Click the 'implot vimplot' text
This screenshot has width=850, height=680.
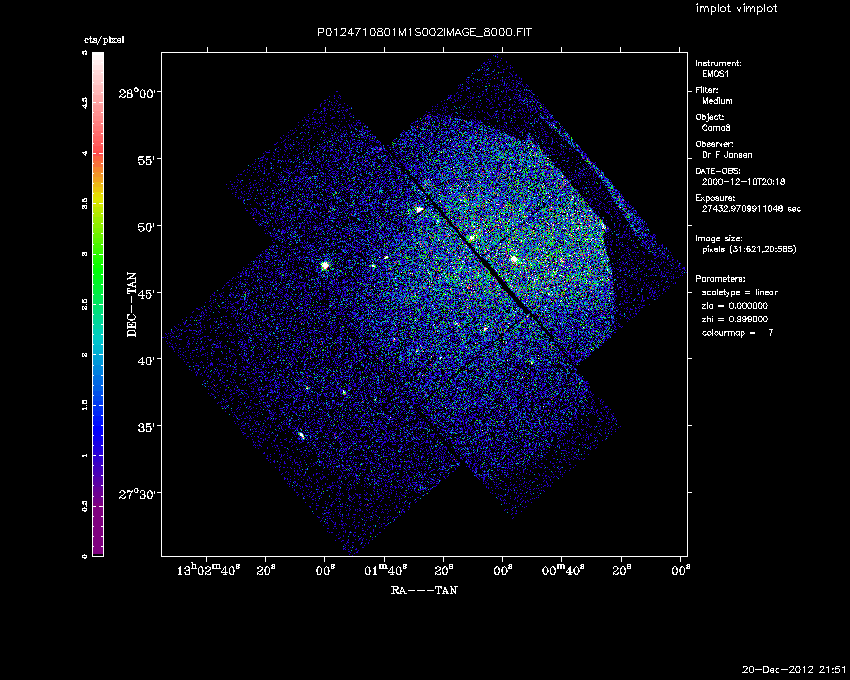pos(736,9)
